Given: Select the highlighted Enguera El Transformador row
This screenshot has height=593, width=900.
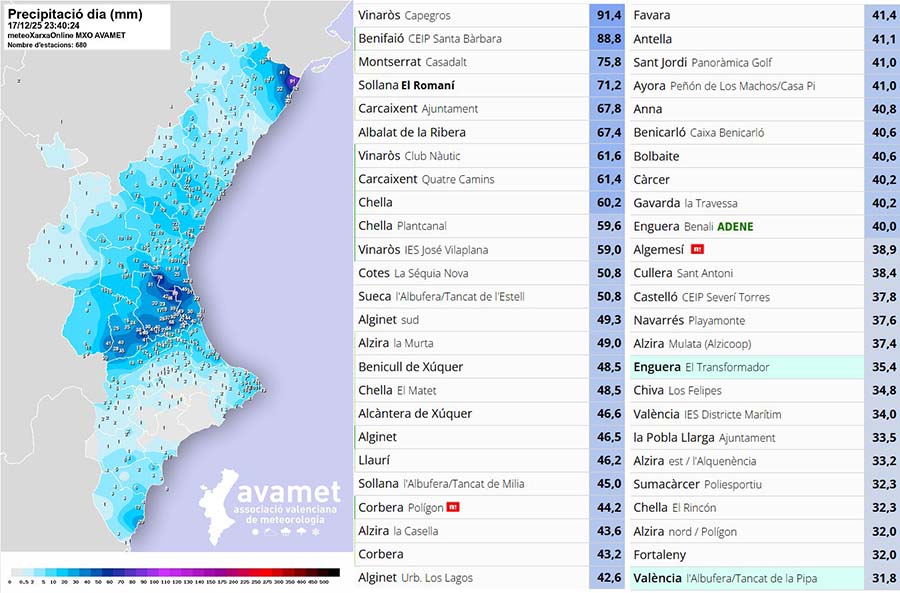Looking at the screenshot, I should [x=701, y=367].
